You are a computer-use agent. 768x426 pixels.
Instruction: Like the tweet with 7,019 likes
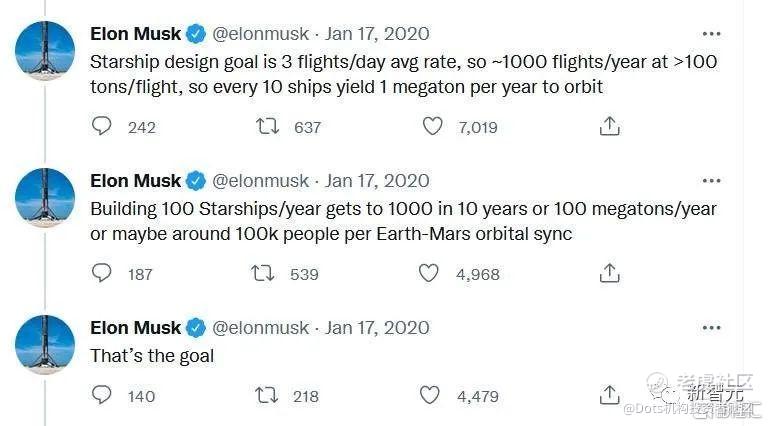coord(431,127)
